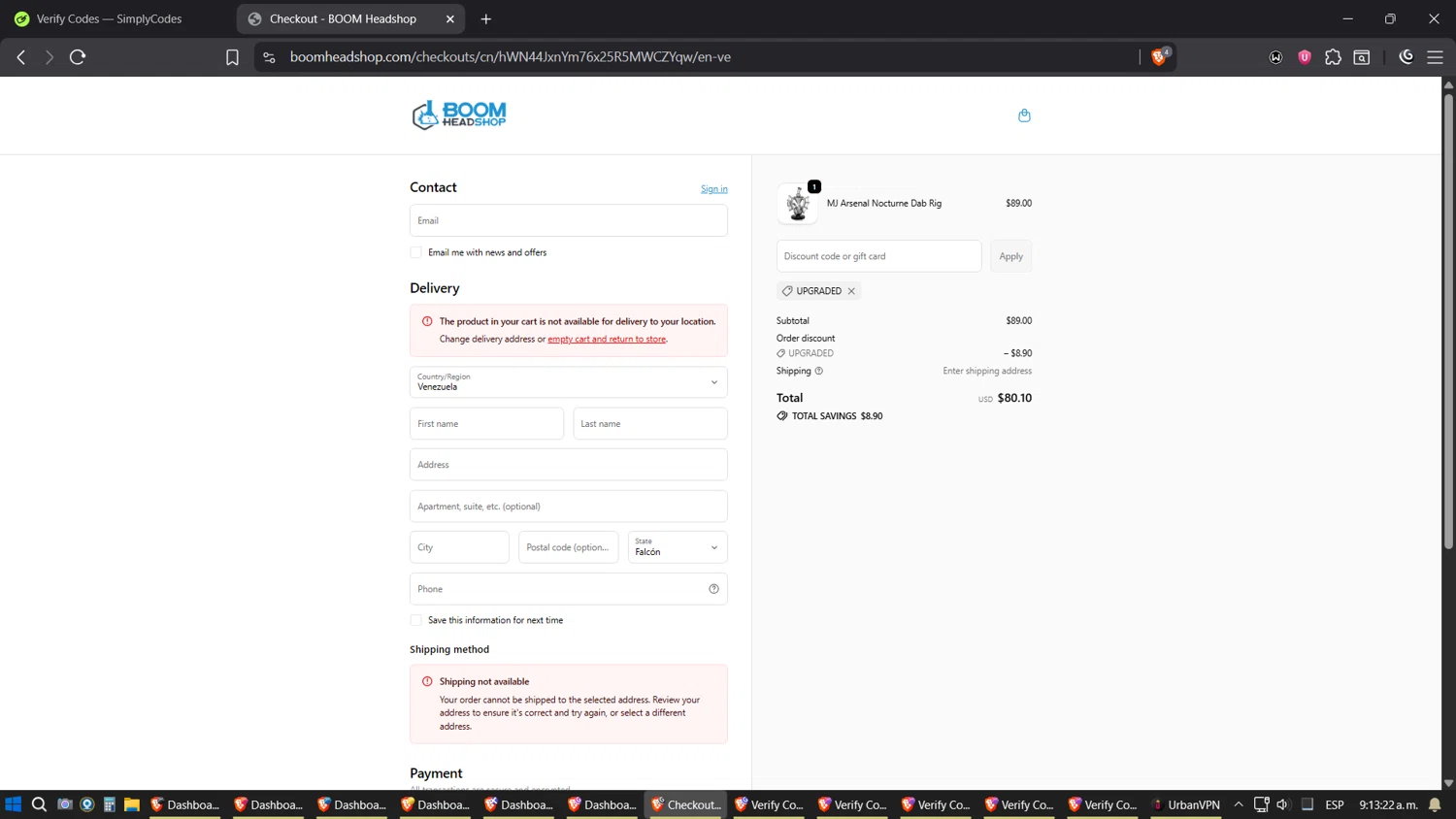Reload the checkout page
This screenshot has height=819, width=1456.
tap(78, 57)
